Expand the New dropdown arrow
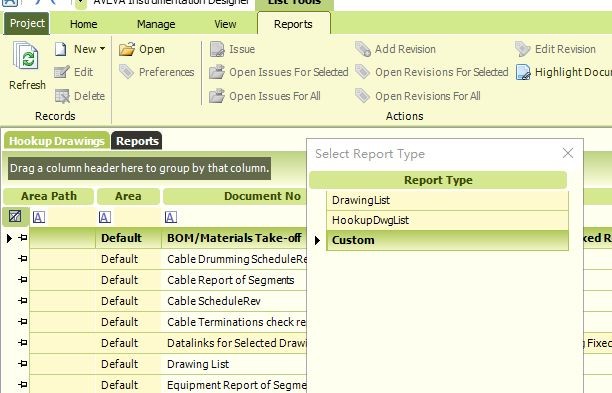Image resolution: width=612 pixels, height=393 pixels. pyautogui.click(x=102, y=49)
